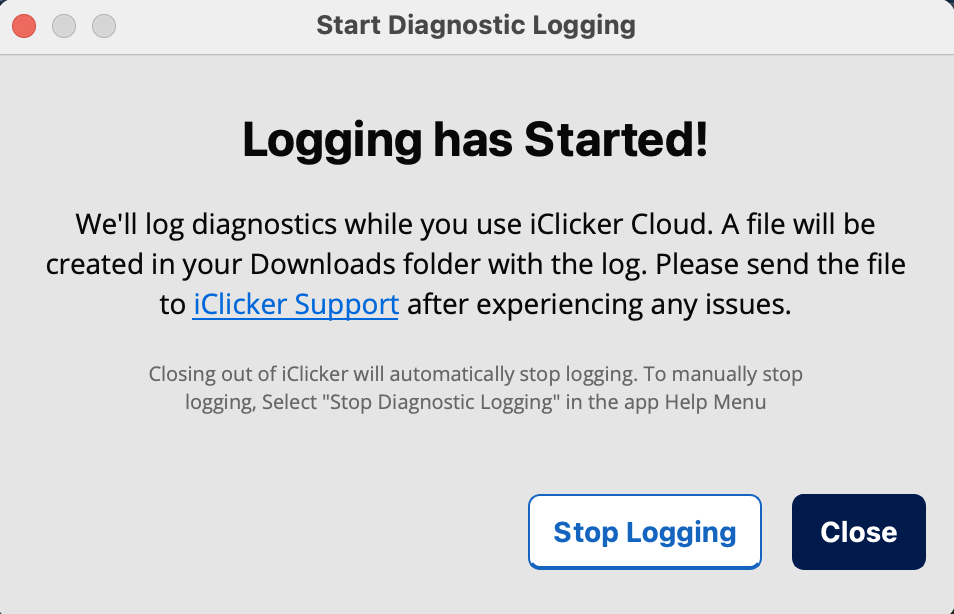Viewport: 954px width, 614px height.
Task: Select the gray instructional text about Help Menu
Action: pos(476,388)
